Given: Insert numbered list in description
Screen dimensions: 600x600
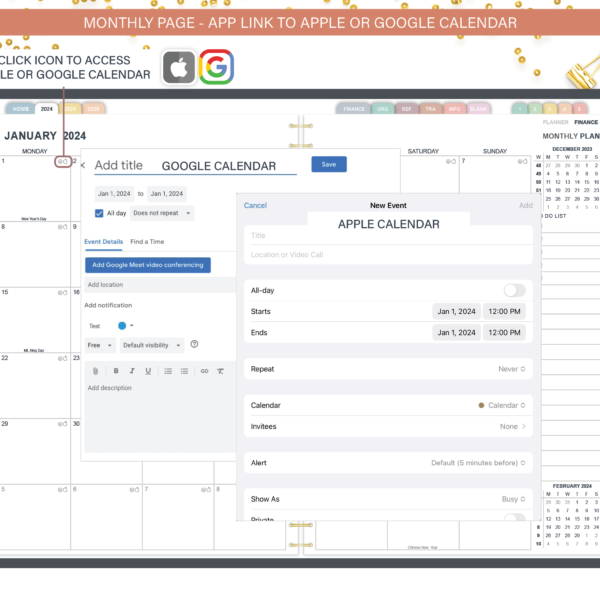Looking at the screenshot, I should (x=168, y=371).
